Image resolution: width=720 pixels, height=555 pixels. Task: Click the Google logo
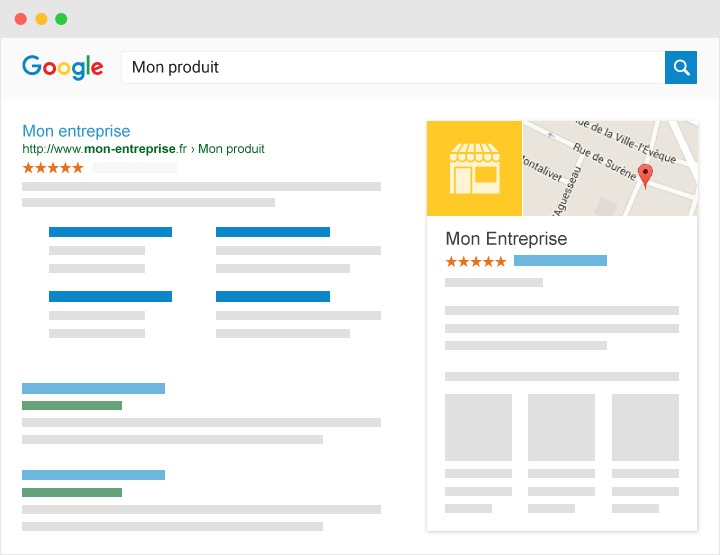pyautogui.click(x=63, y=67)
